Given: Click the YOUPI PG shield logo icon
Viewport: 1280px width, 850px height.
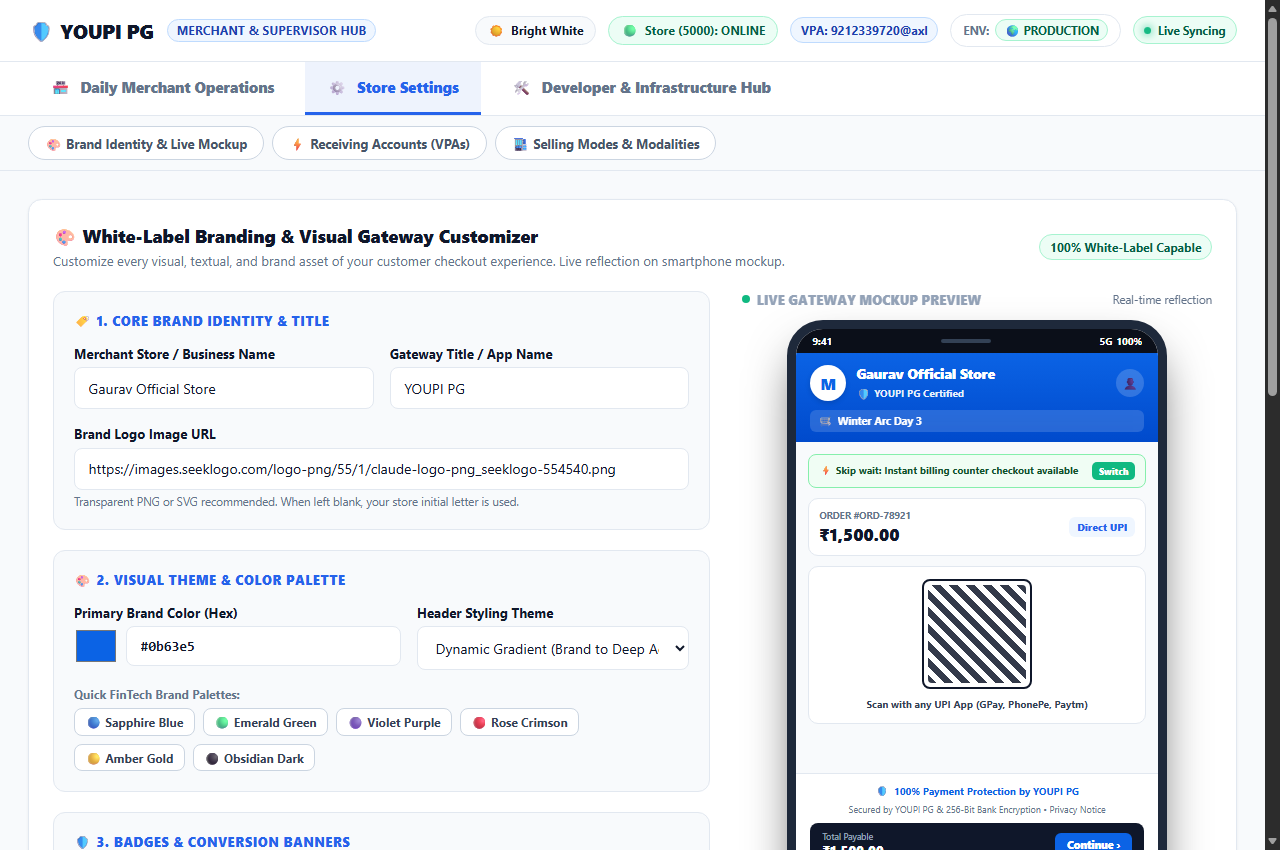Looking at the screenshot, I should [x=41, y=31].
